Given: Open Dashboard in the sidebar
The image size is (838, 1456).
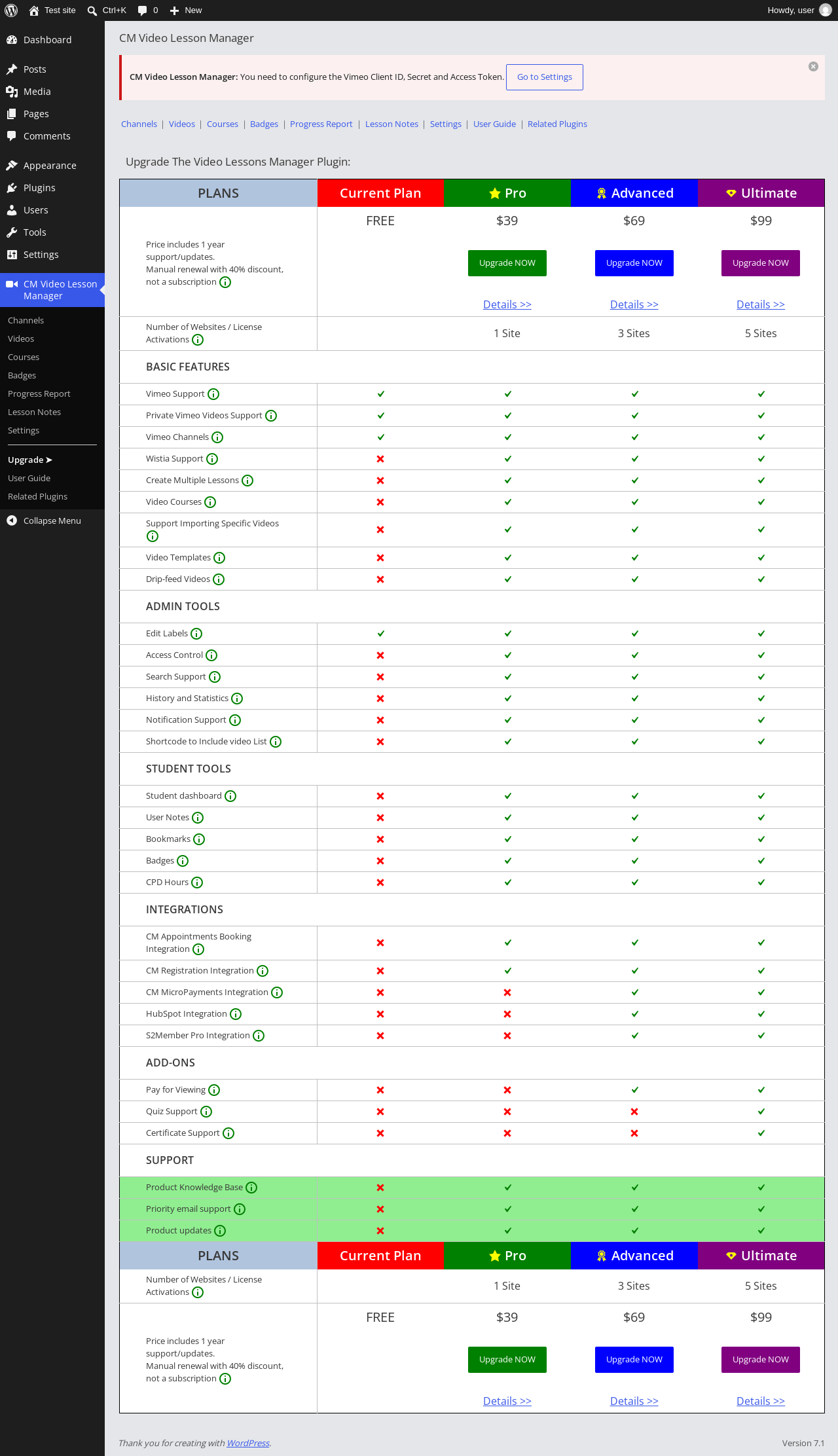Looking at the screenshot, I should [x=52, y=40].
